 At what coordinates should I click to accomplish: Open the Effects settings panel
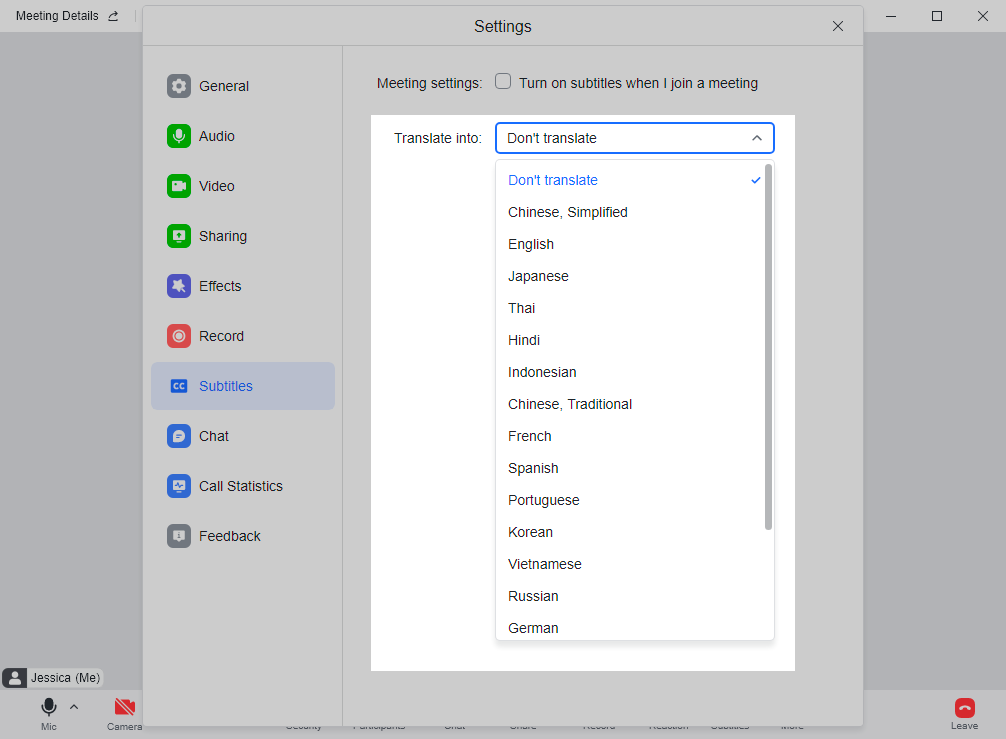(x=222, y=286)
